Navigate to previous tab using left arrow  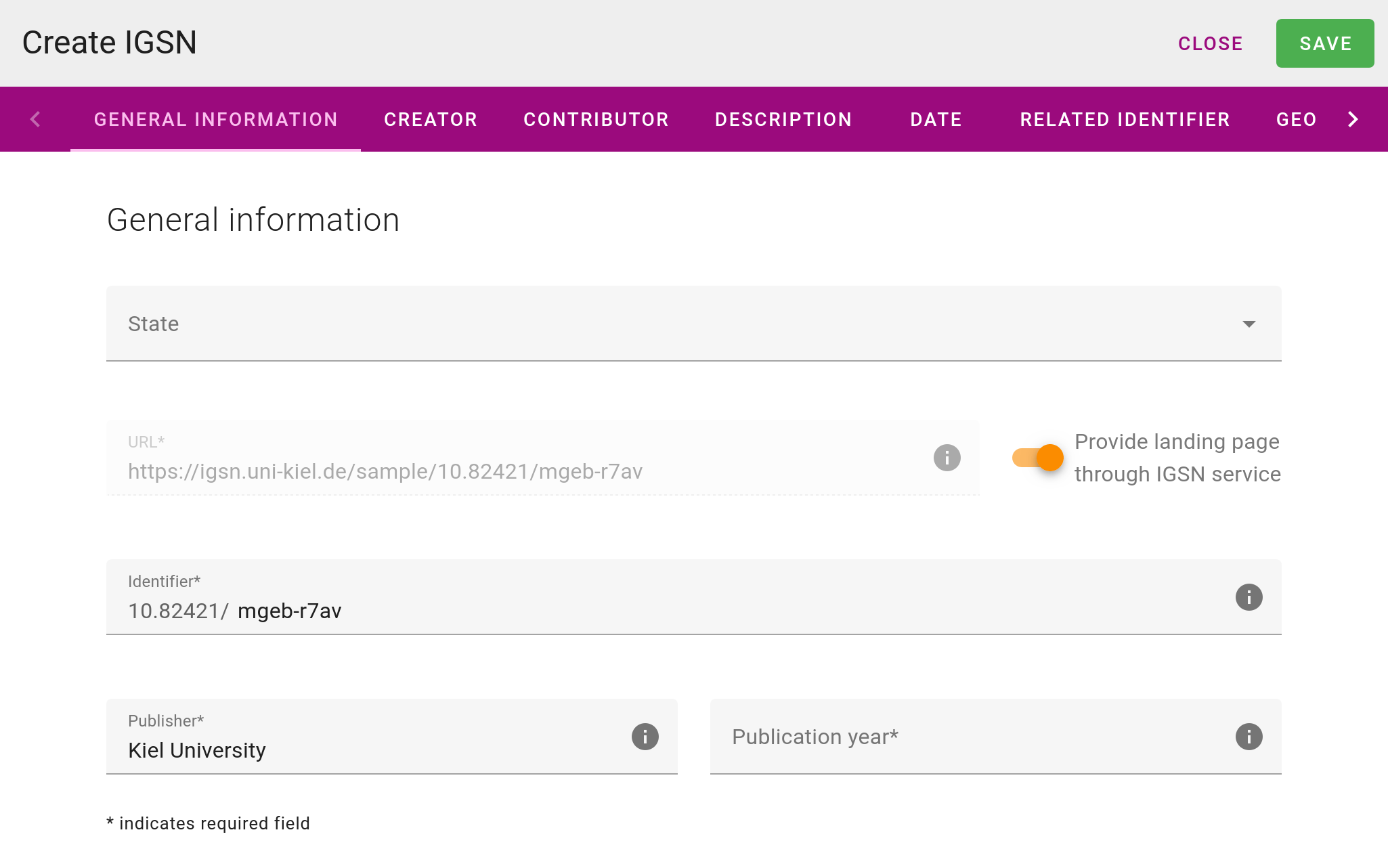tap(35, 119)
